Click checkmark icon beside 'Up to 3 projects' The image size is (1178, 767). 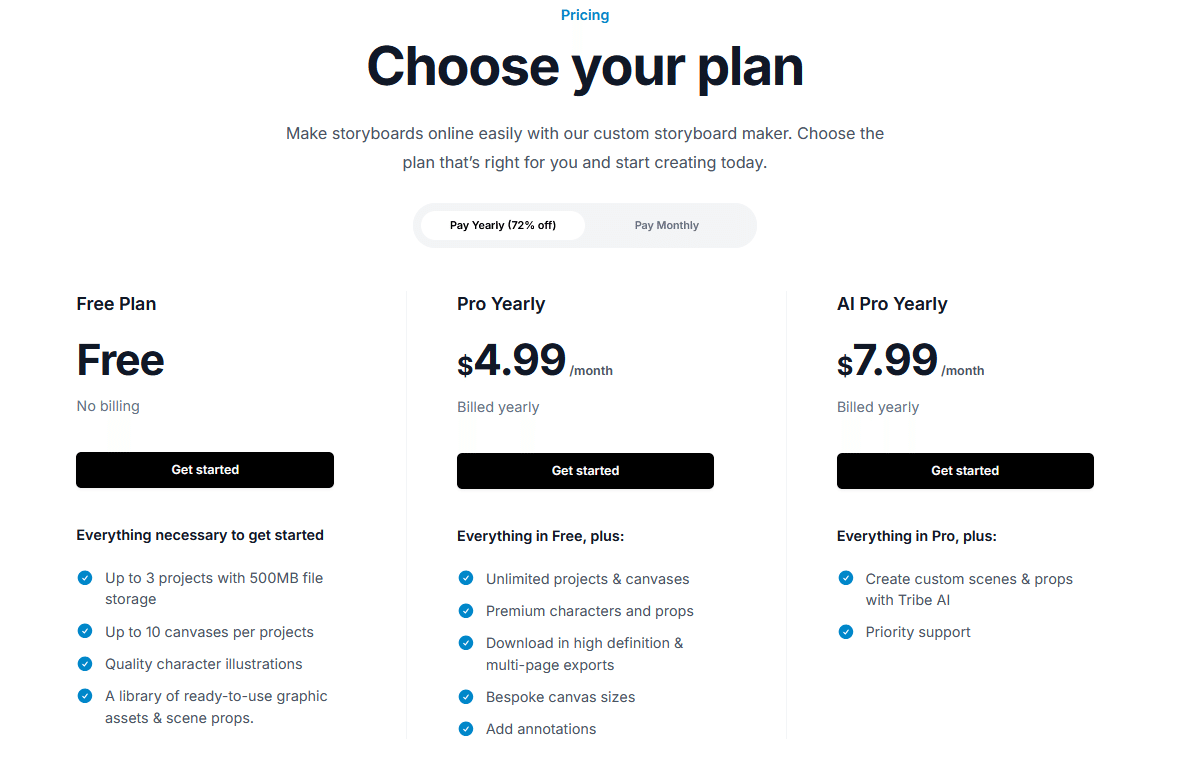point(85,578)
